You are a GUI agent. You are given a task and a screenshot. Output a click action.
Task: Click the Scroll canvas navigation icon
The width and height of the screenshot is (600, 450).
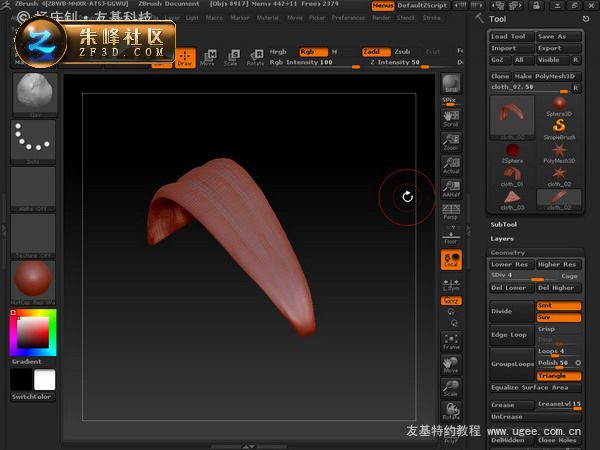tap(451, 119)
